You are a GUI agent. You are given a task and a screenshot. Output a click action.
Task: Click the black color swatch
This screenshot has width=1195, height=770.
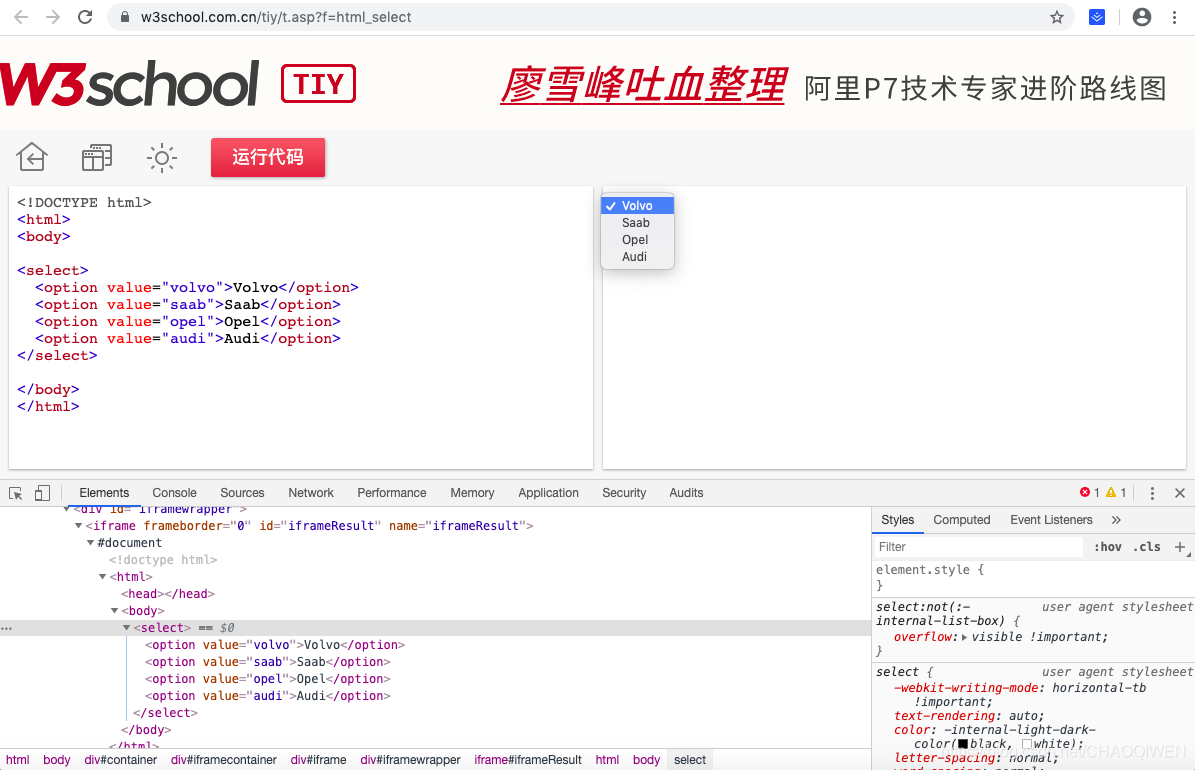tap(963, 744)
